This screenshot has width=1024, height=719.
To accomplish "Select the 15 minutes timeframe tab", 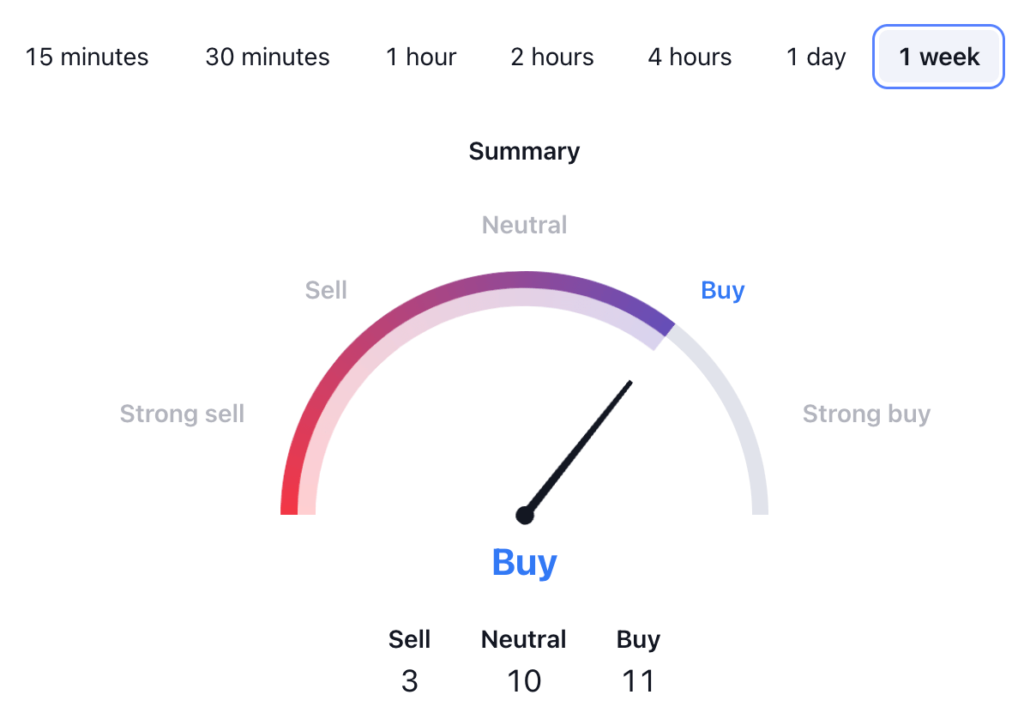I will (x=87, y=57).
